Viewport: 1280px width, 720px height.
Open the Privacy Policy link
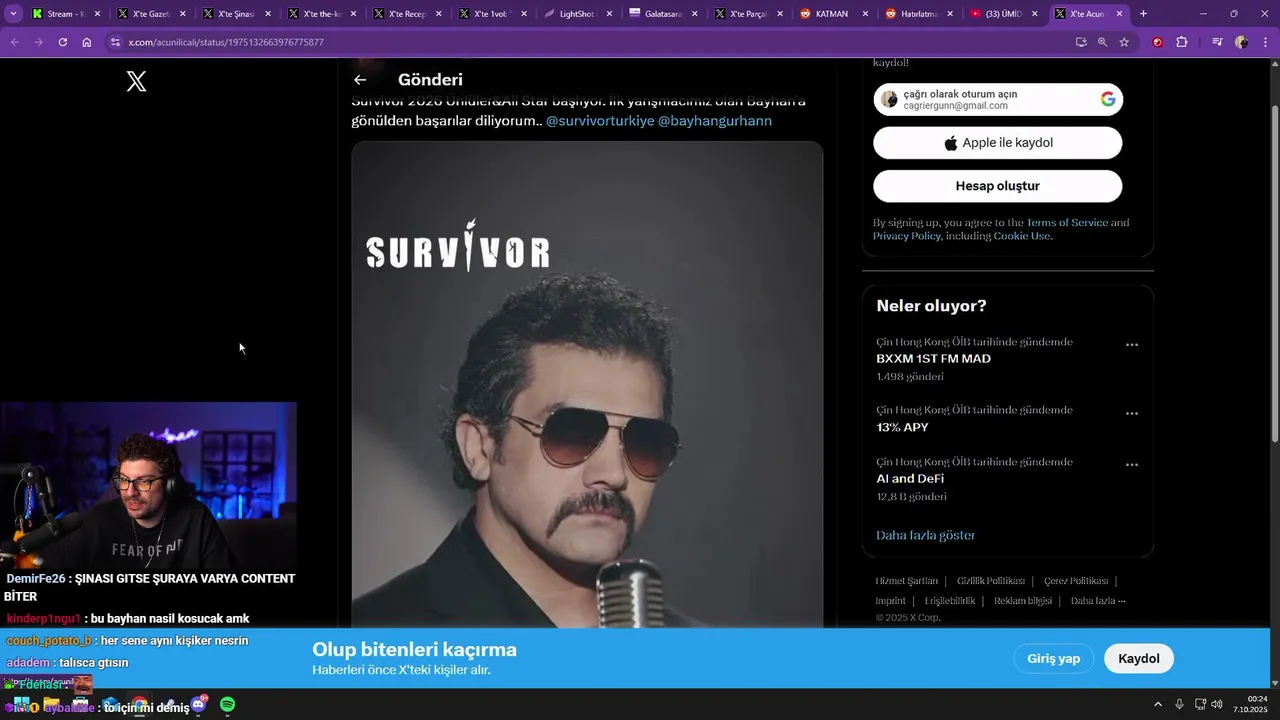[906, 236]
